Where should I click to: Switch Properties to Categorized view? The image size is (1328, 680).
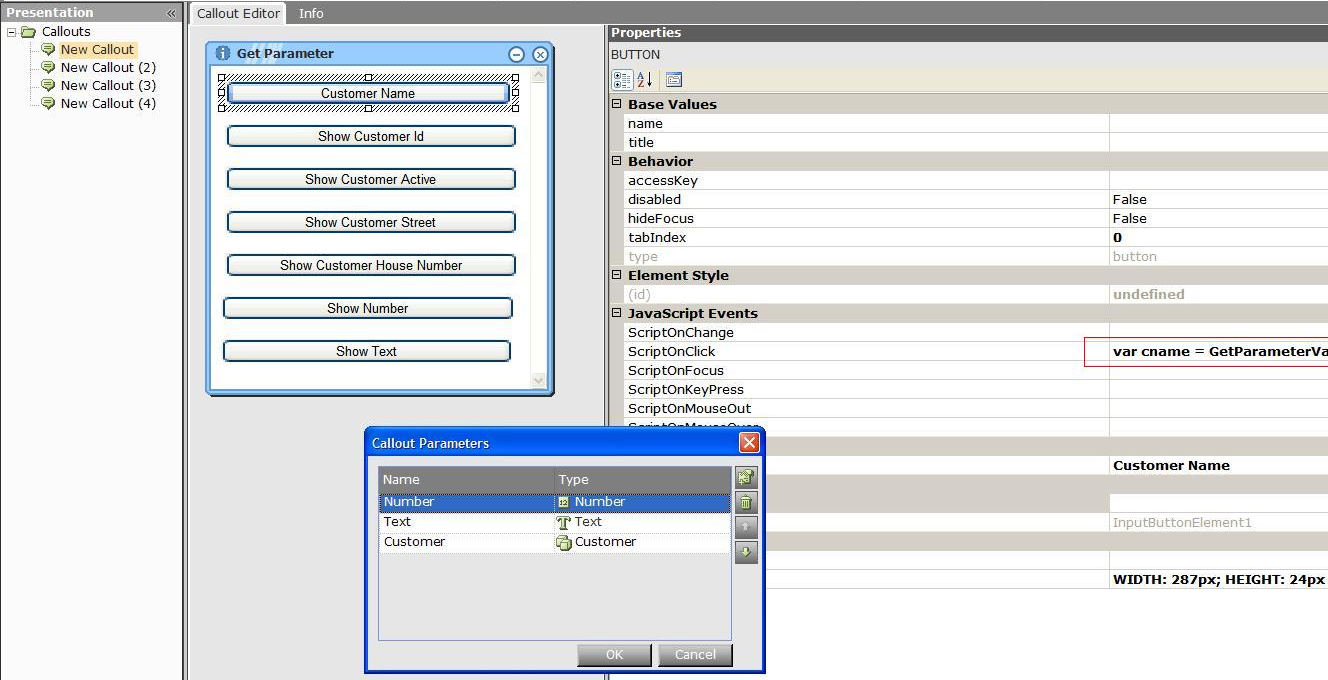pos(622,80)
